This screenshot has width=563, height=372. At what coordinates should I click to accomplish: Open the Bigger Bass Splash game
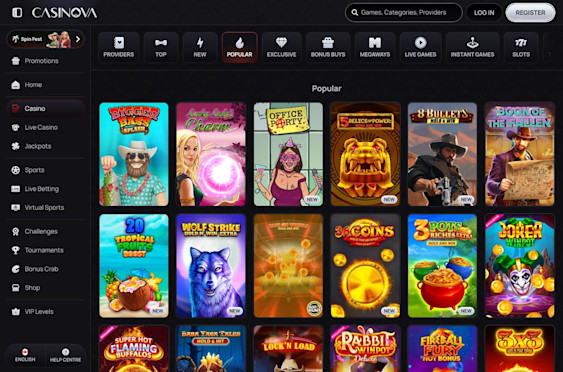click(x=134, y=154)
